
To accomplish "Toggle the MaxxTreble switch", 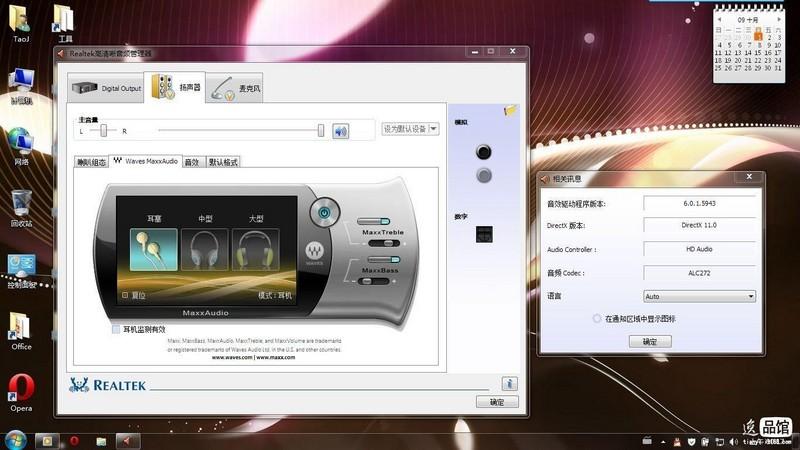I will (374, 223).
